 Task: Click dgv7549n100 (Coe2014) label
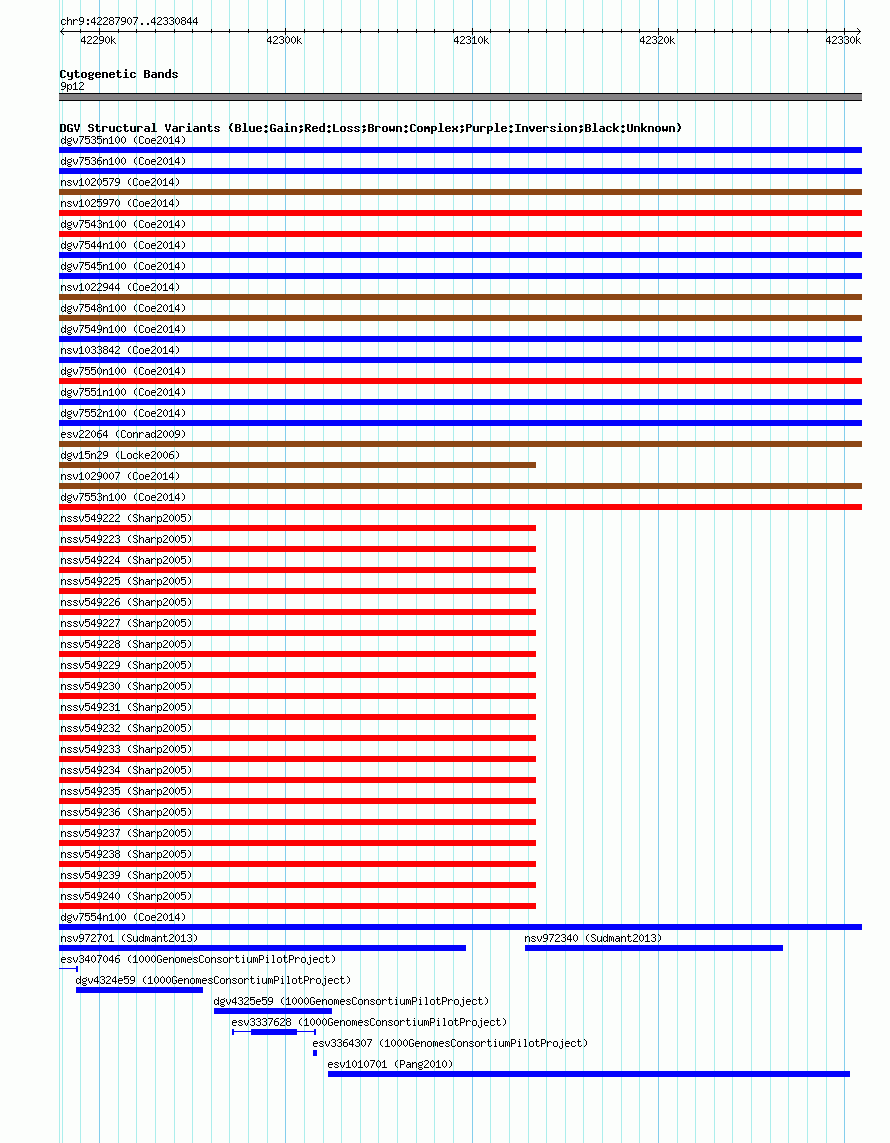(x=123, y=329)
